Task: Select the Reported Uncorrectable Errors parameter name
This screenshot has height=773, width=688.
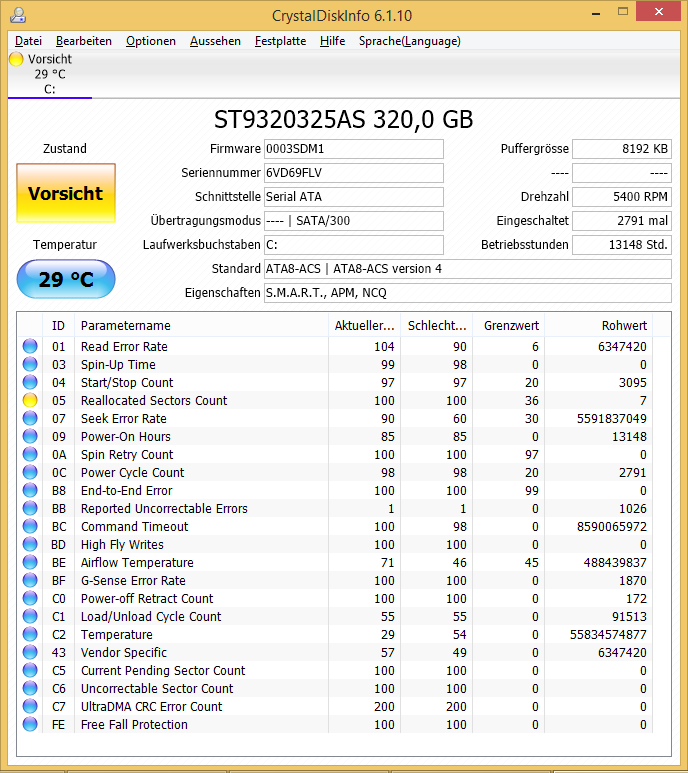Action: (x=164, y=508)
